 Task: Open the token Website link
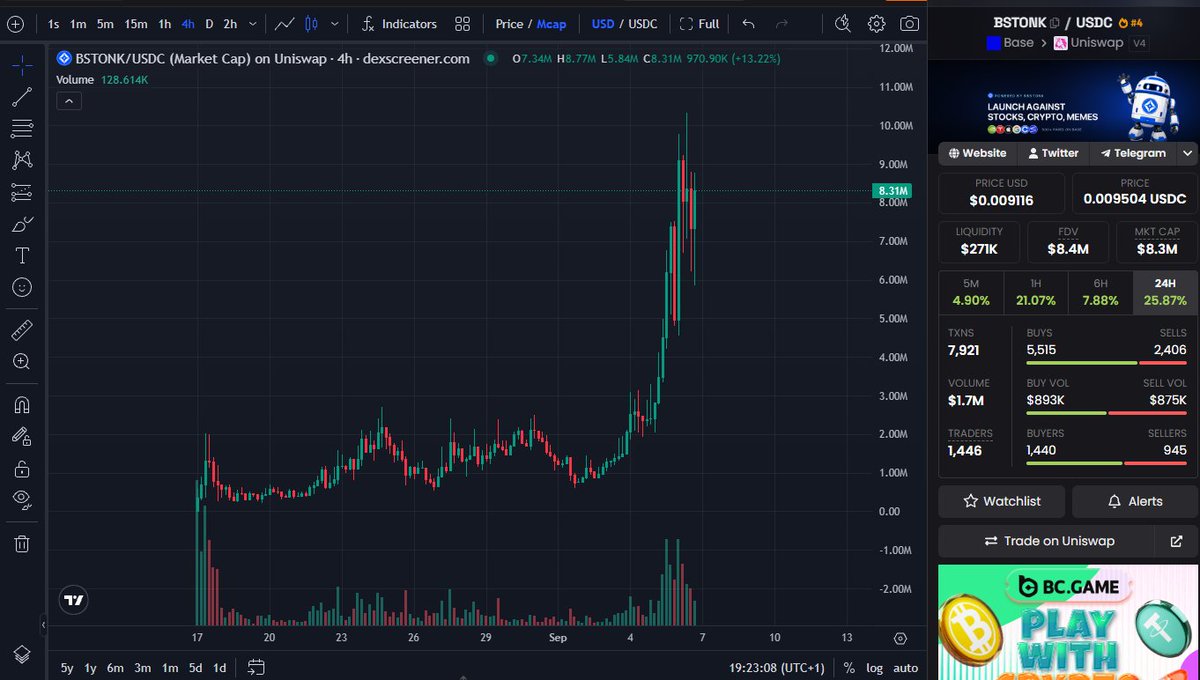coord(977,153)
